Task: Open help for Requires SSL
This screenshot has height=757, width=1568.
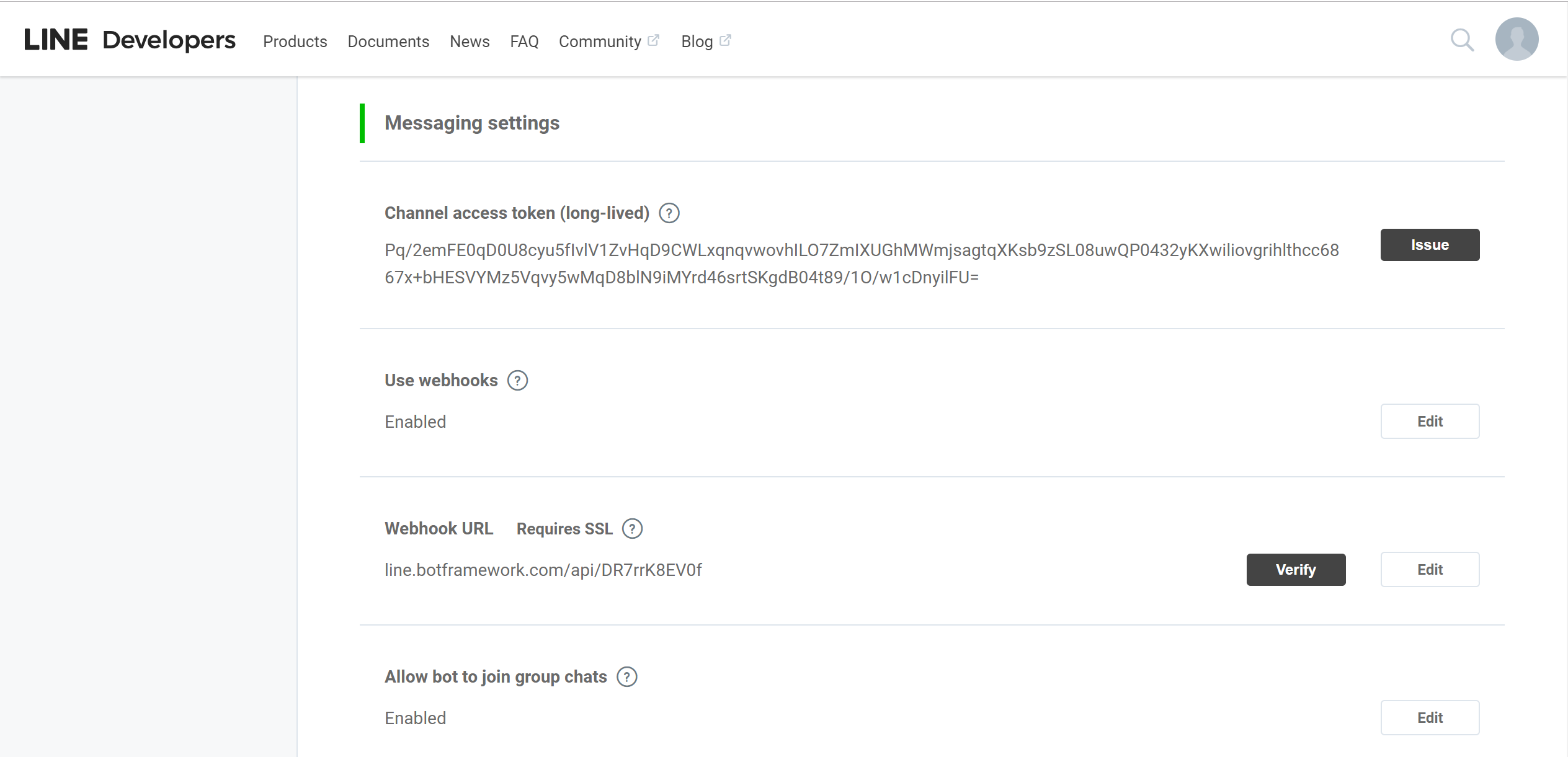Action: (632, 529)
